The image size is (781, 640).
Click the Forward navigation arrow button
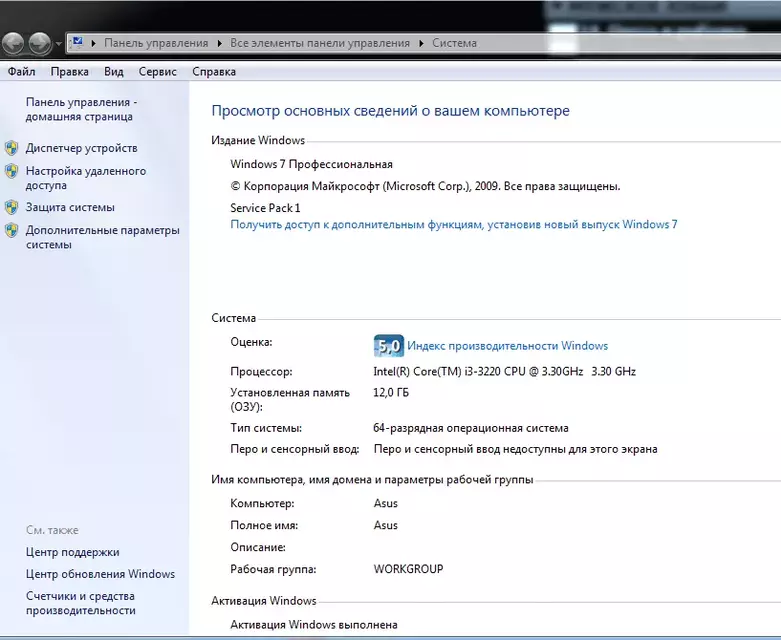point(40,43)
